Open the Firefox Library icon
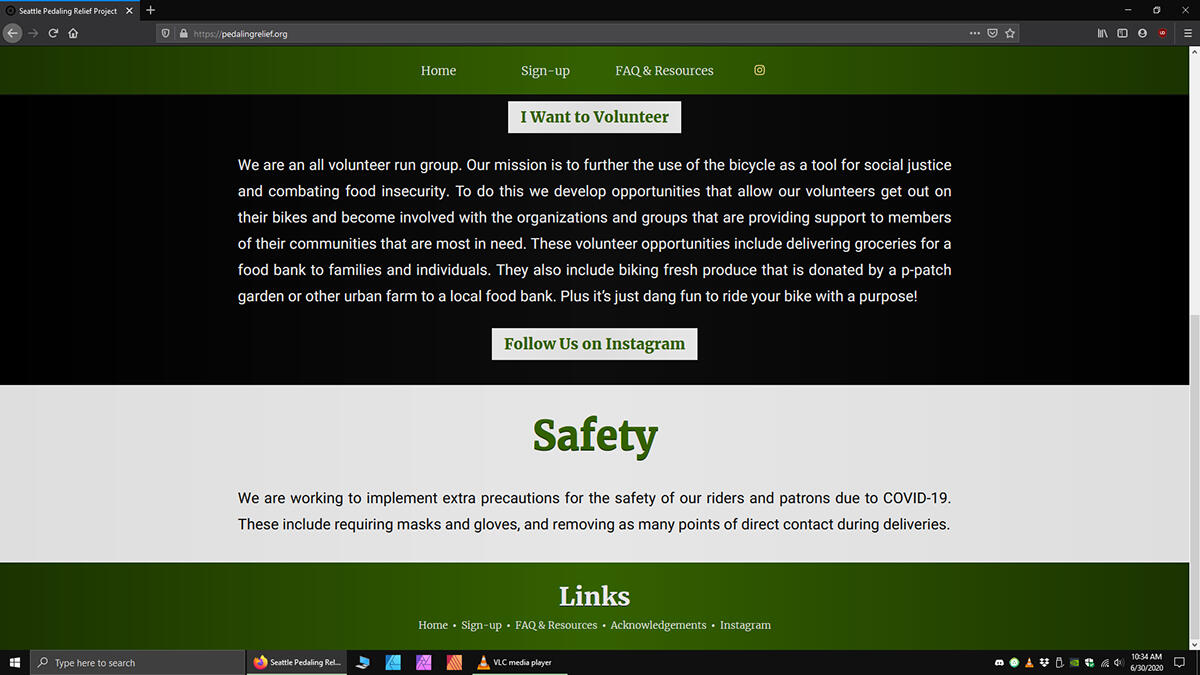 pyautogui.click(x=1103, y=33)
